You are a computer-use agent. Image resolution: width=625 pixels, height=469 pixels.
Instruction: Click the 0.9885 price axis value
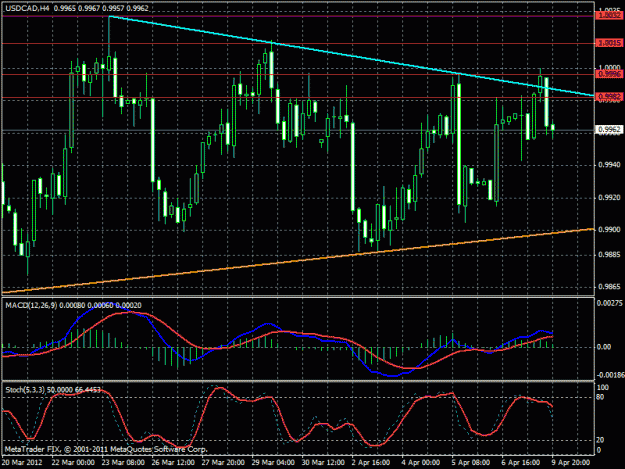pos(609,254)
